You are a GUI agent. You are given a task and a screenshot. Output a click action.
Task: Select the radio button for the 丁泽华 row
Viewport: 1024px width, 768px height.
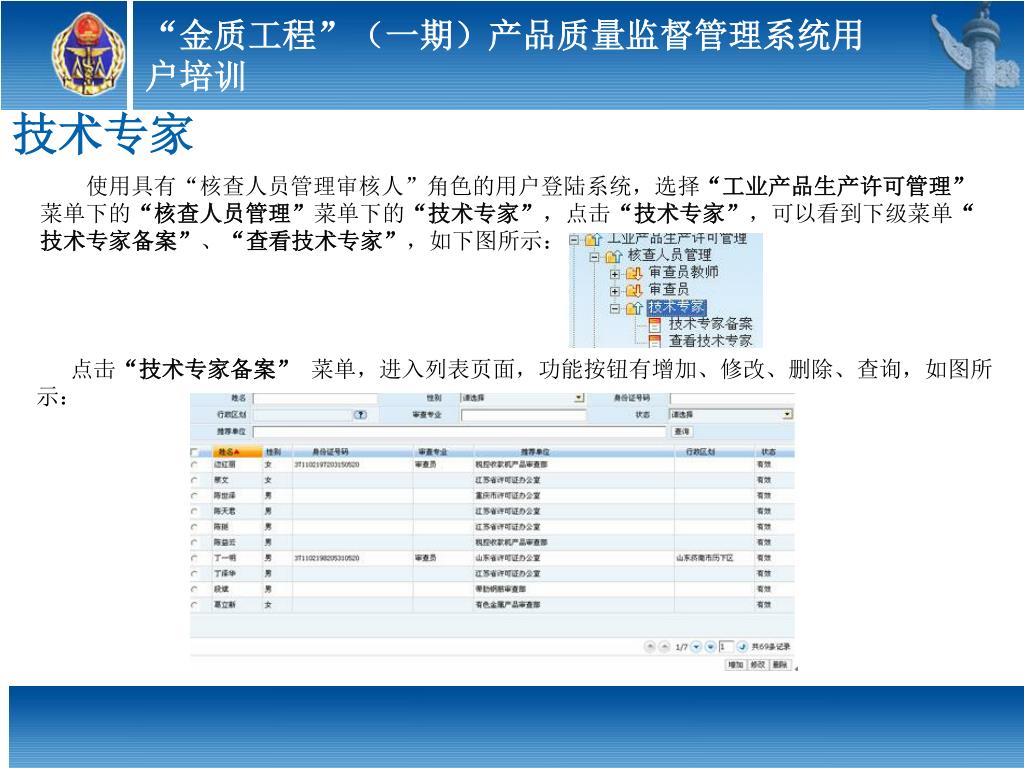coord(194,574)
